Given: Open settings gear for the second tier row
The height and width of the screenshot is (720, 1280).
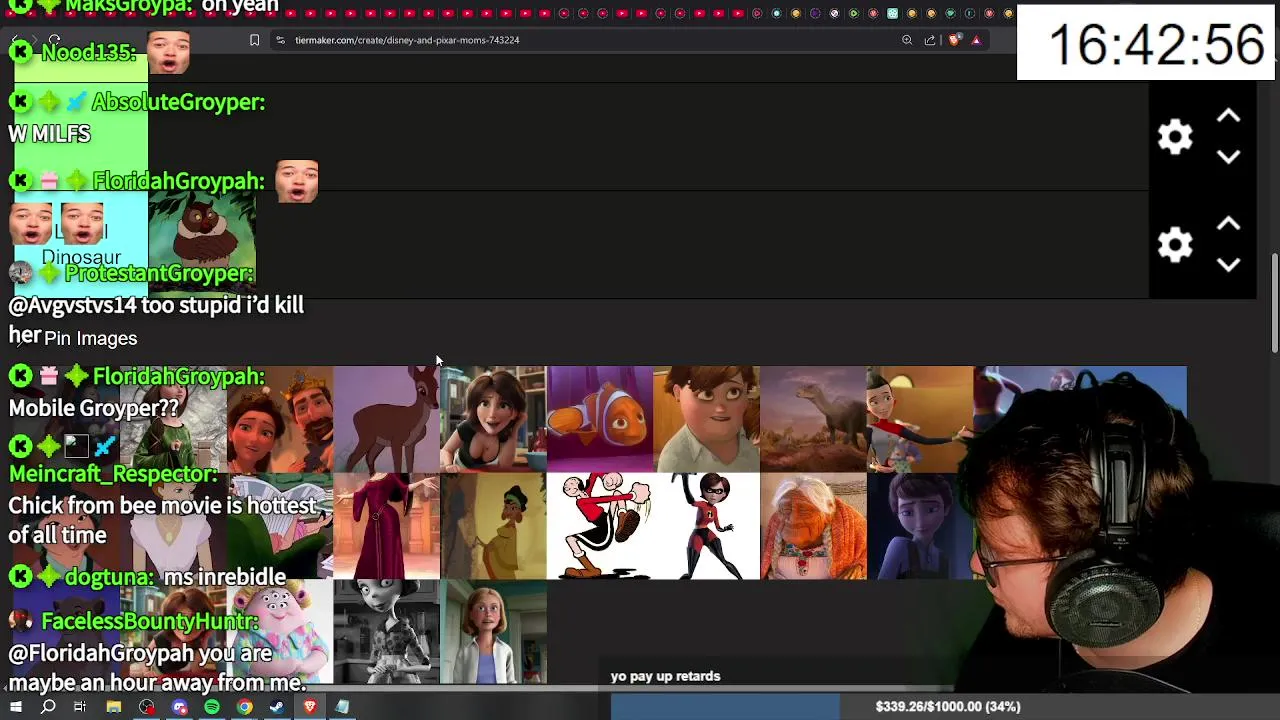Looking at the screenshot, I should click(x=1175, y=245).
